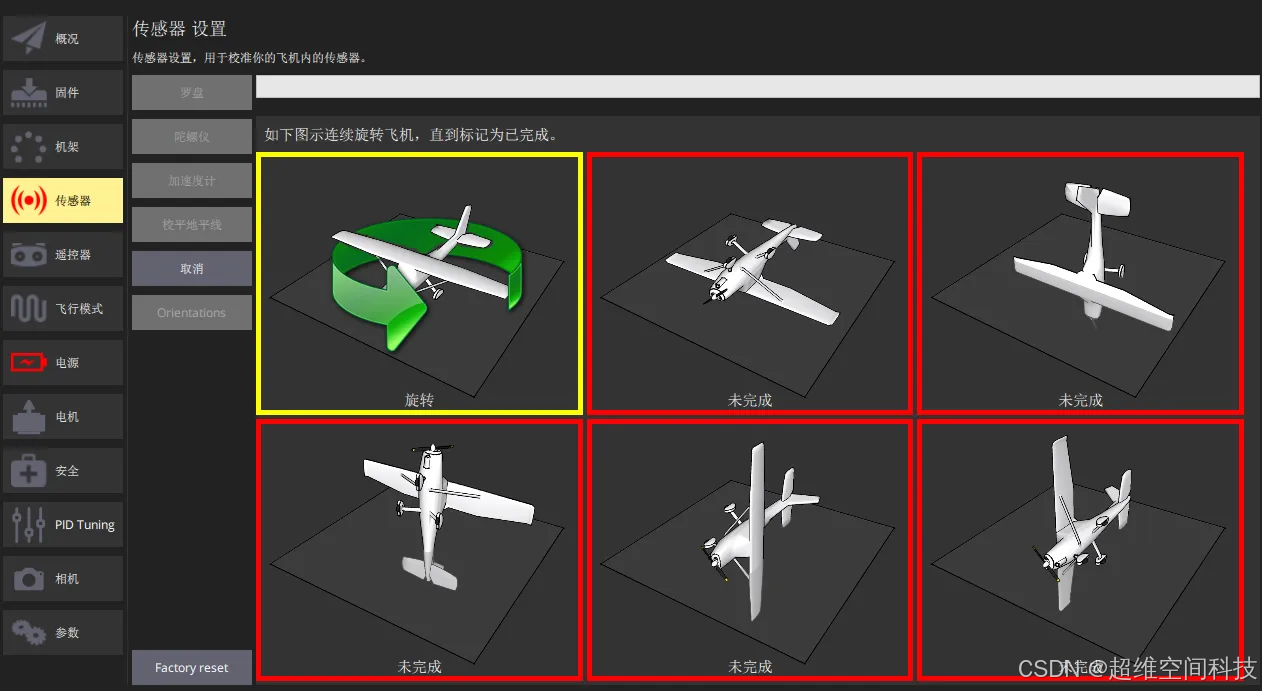Click the motor icon beside 电机
Screen dimensions: 1262x691
[x=29, y=416]
